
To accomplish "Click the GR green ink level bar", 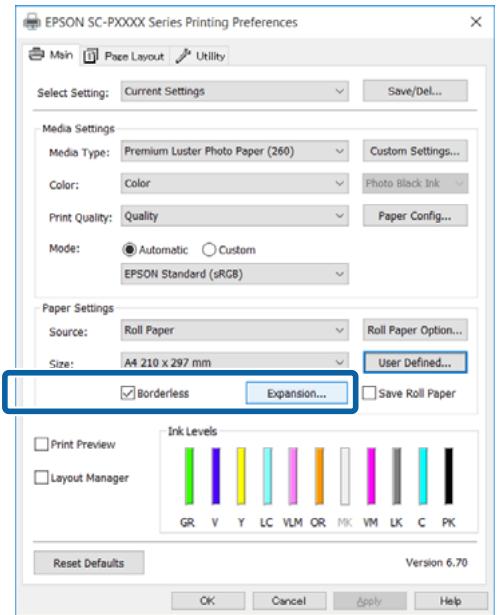I will [x=189, y=476].
